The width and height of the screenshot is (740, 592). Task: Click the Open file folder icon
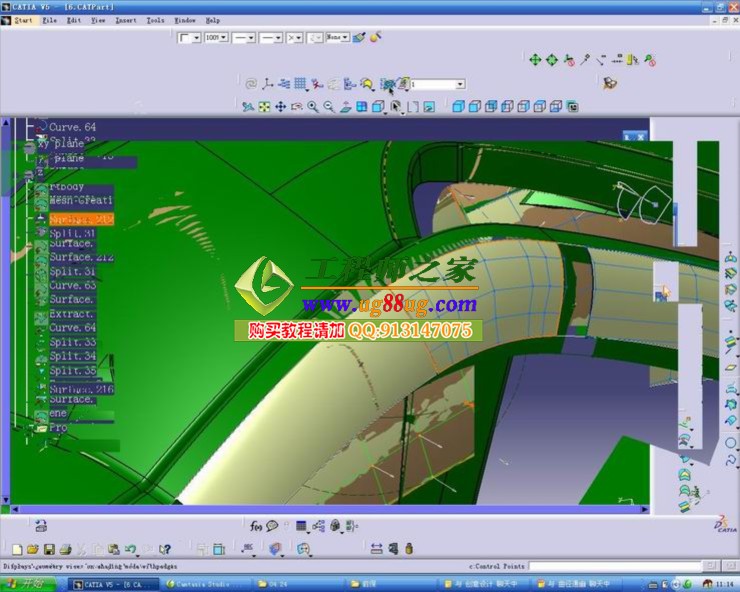coord(33,549)
